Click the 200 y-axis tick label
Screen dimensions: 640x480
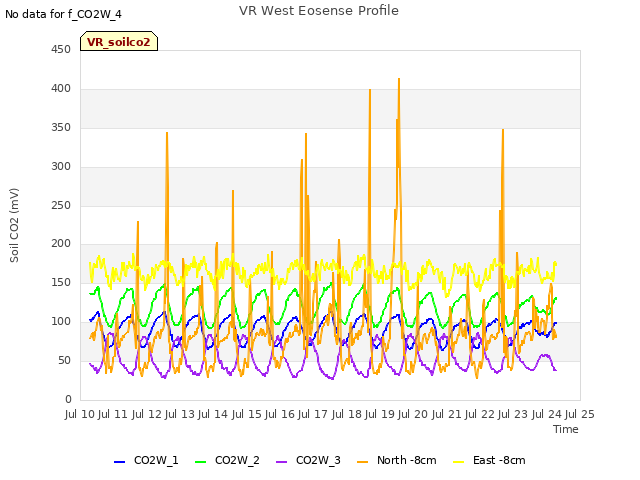61,244
